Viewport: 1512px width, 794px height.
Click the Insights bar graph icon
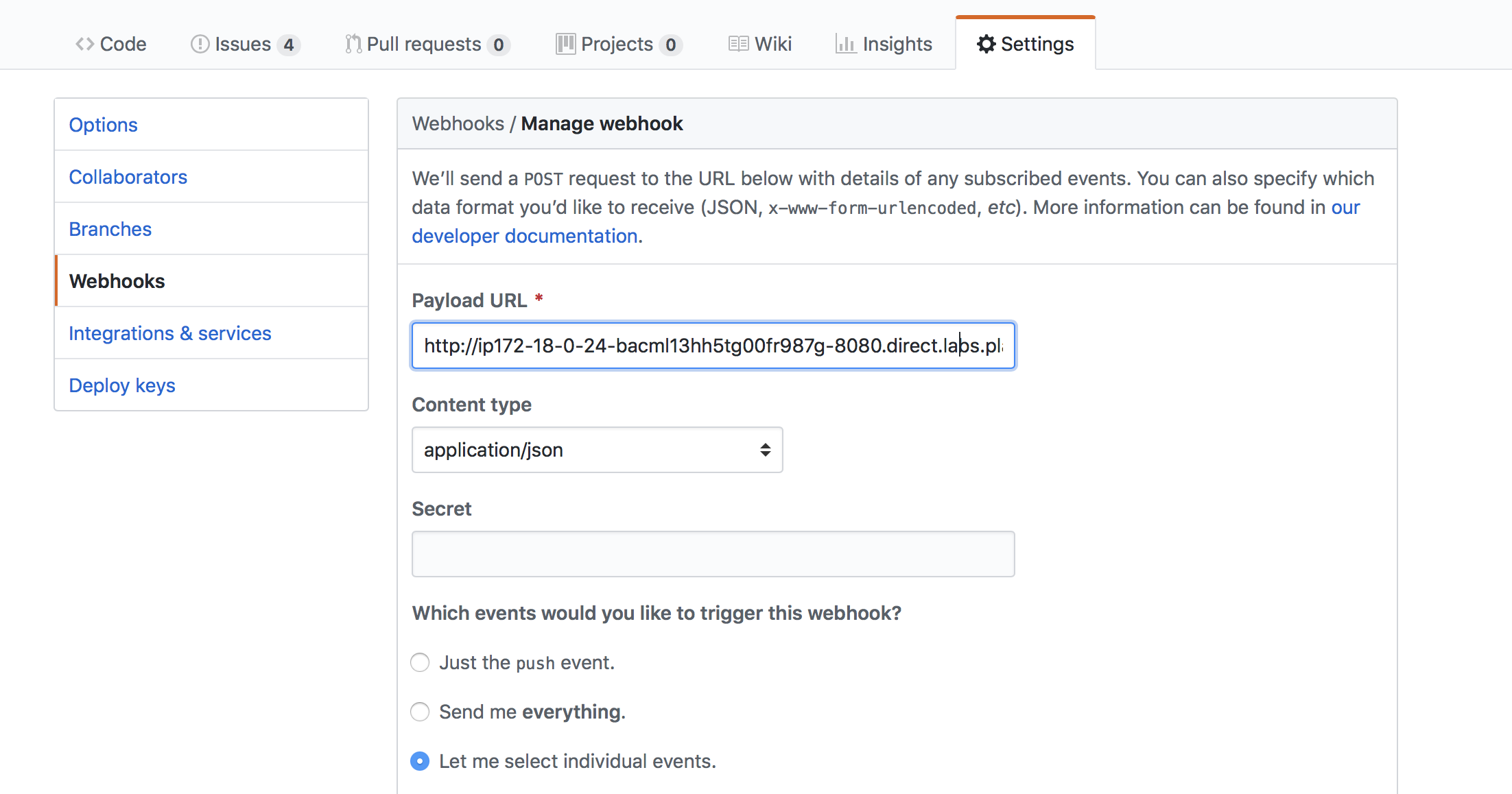(845, 44)
